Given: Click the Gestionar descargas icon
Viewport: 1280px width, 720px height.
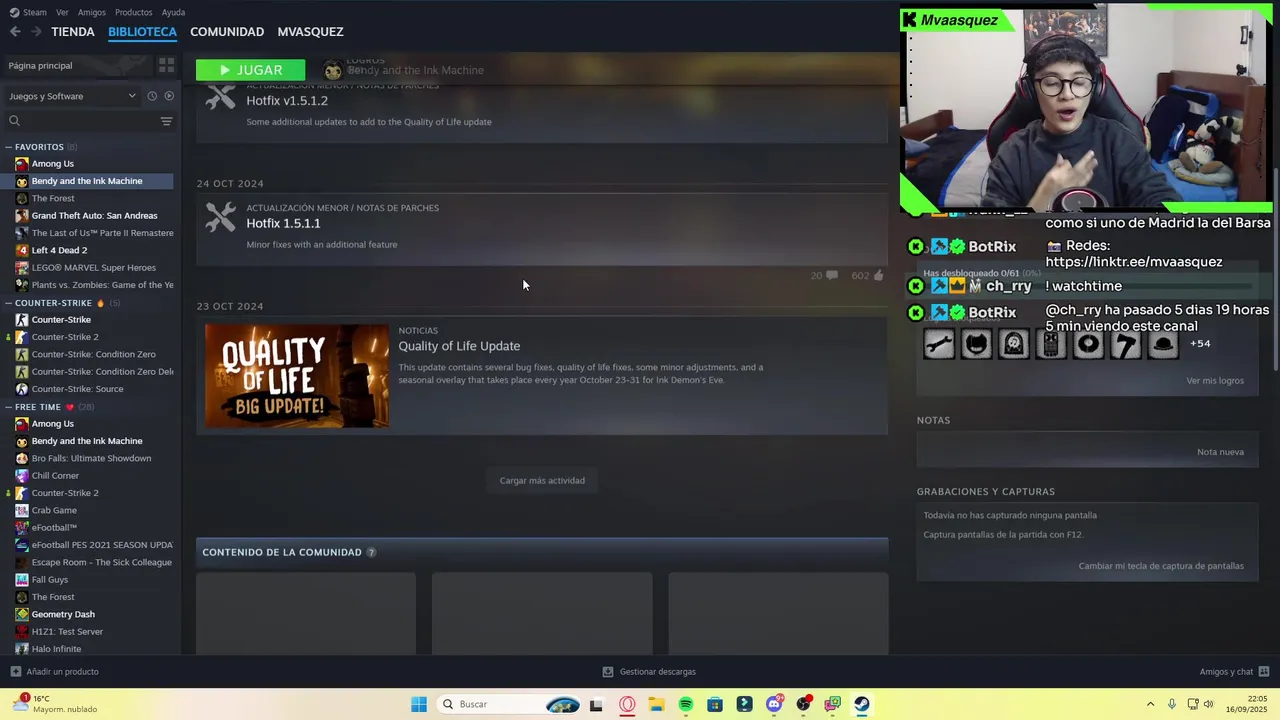Looking at the screenshot, I should [x=608, y=672].
